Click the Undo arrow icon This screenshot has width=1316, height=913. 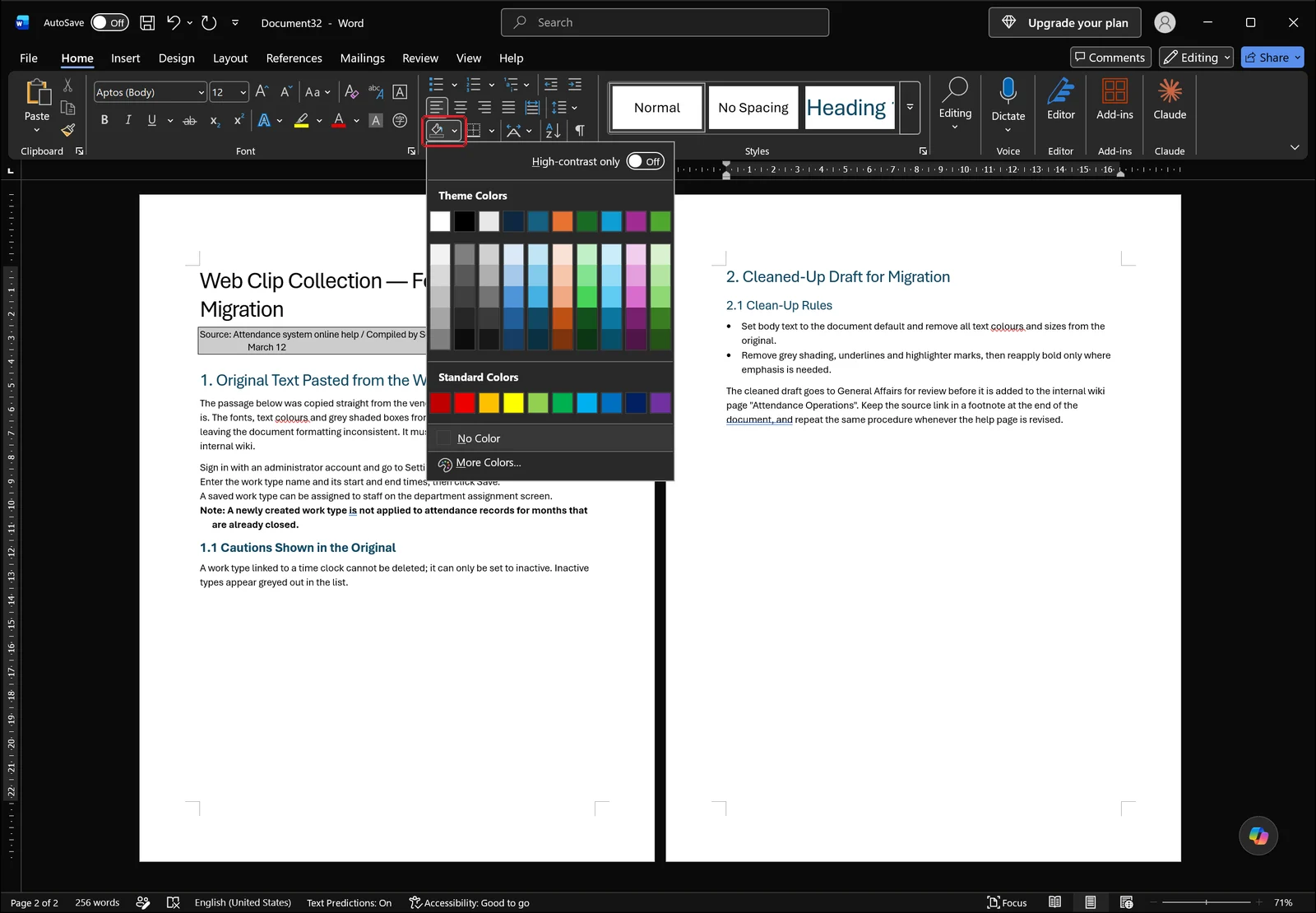tap(173, 23)
